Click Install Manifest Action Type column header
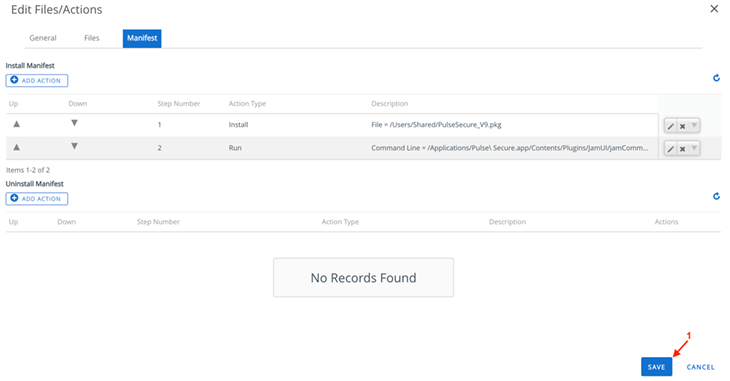This screenshot has height=381, width=730. click(x=247, y=103)
